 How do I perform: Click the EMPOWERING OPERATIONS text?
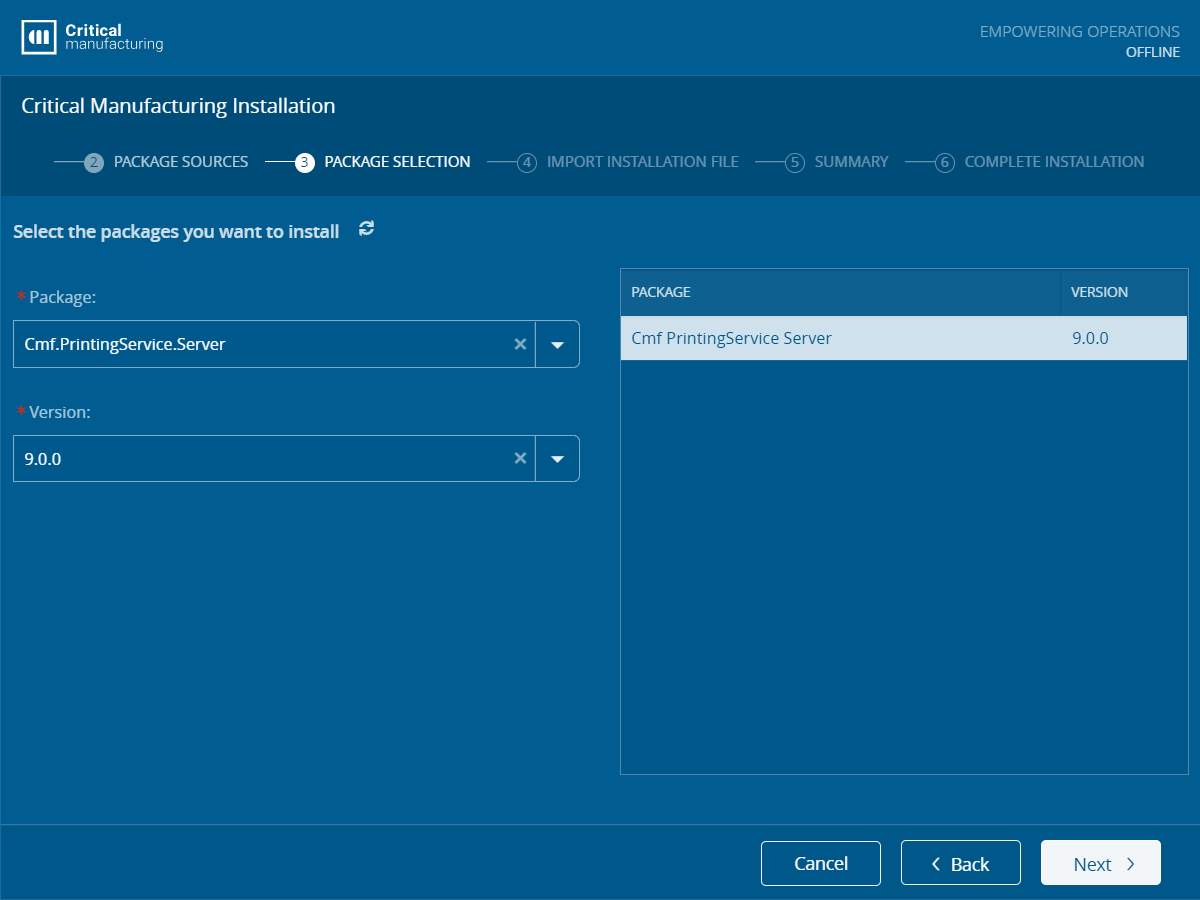coord(1080,32)
